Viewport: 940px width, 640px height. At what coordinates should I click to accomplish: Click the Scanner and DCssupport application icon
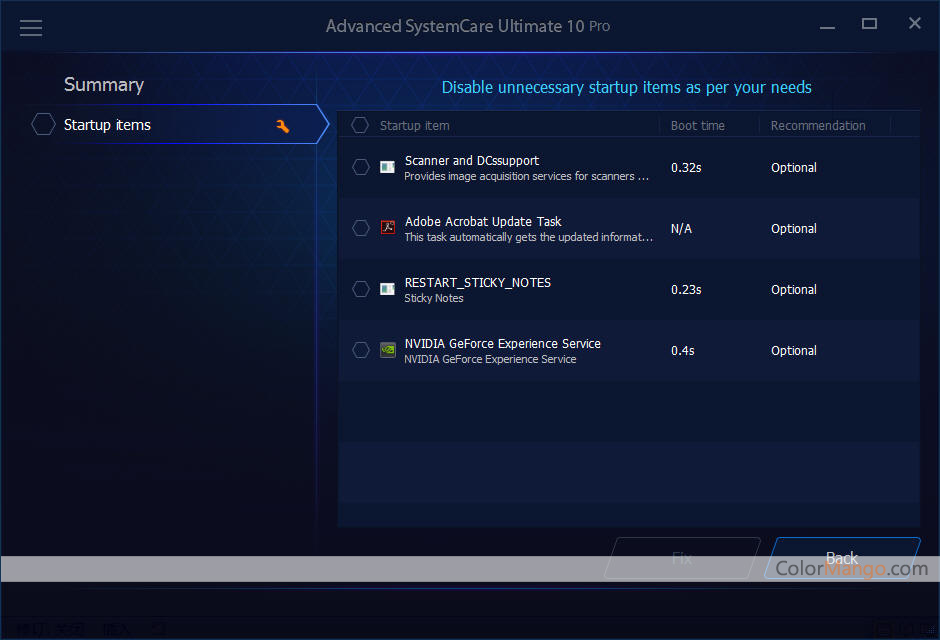coord(387,167)
